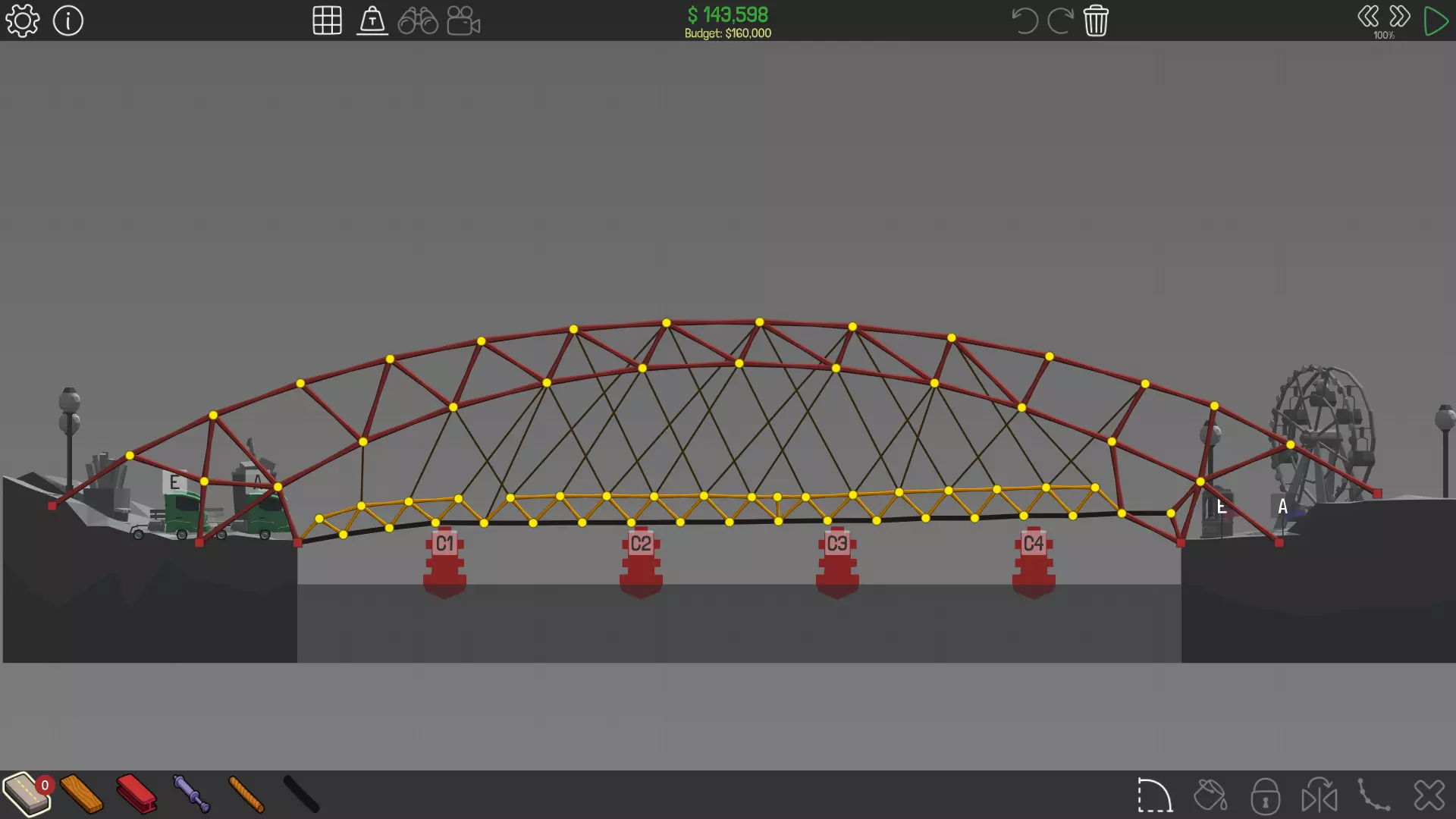The image size is (1456, 819).
Task: Toggle the stress weight display icon
Action: coord(372,20)
